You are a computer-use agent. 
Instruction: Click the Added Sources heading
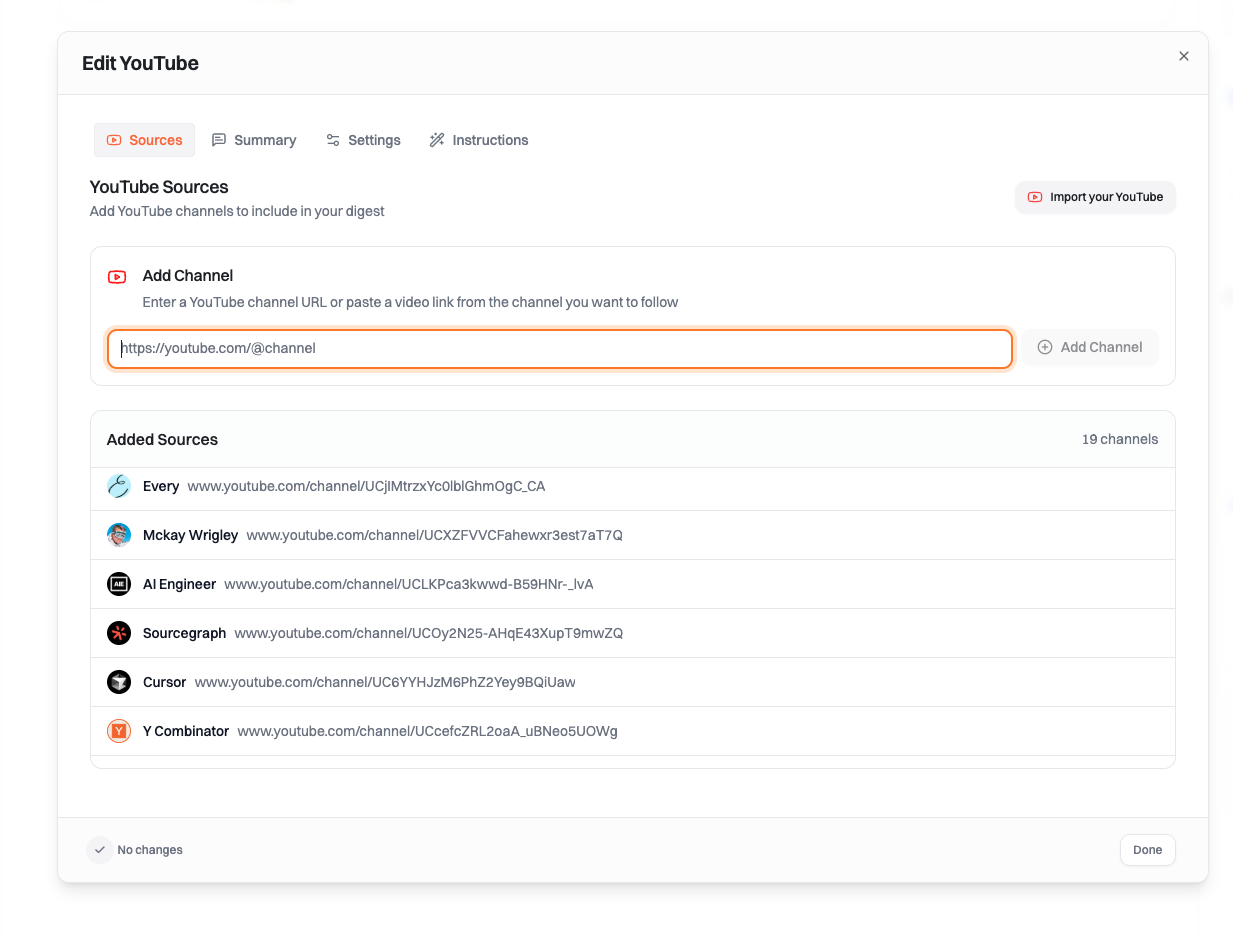(x=162, y=439)
